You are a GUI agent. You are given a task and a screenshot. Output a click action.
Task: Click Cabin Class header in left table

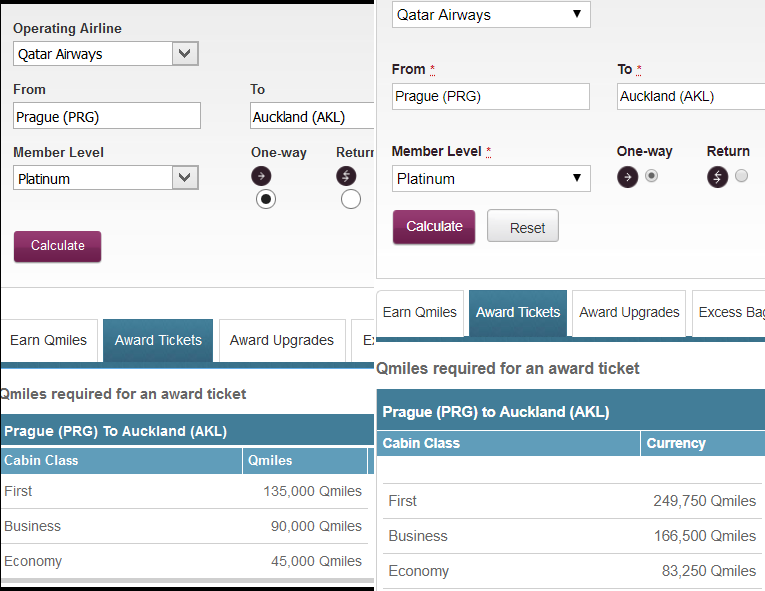pyautogui.click(x=121, y=460)
